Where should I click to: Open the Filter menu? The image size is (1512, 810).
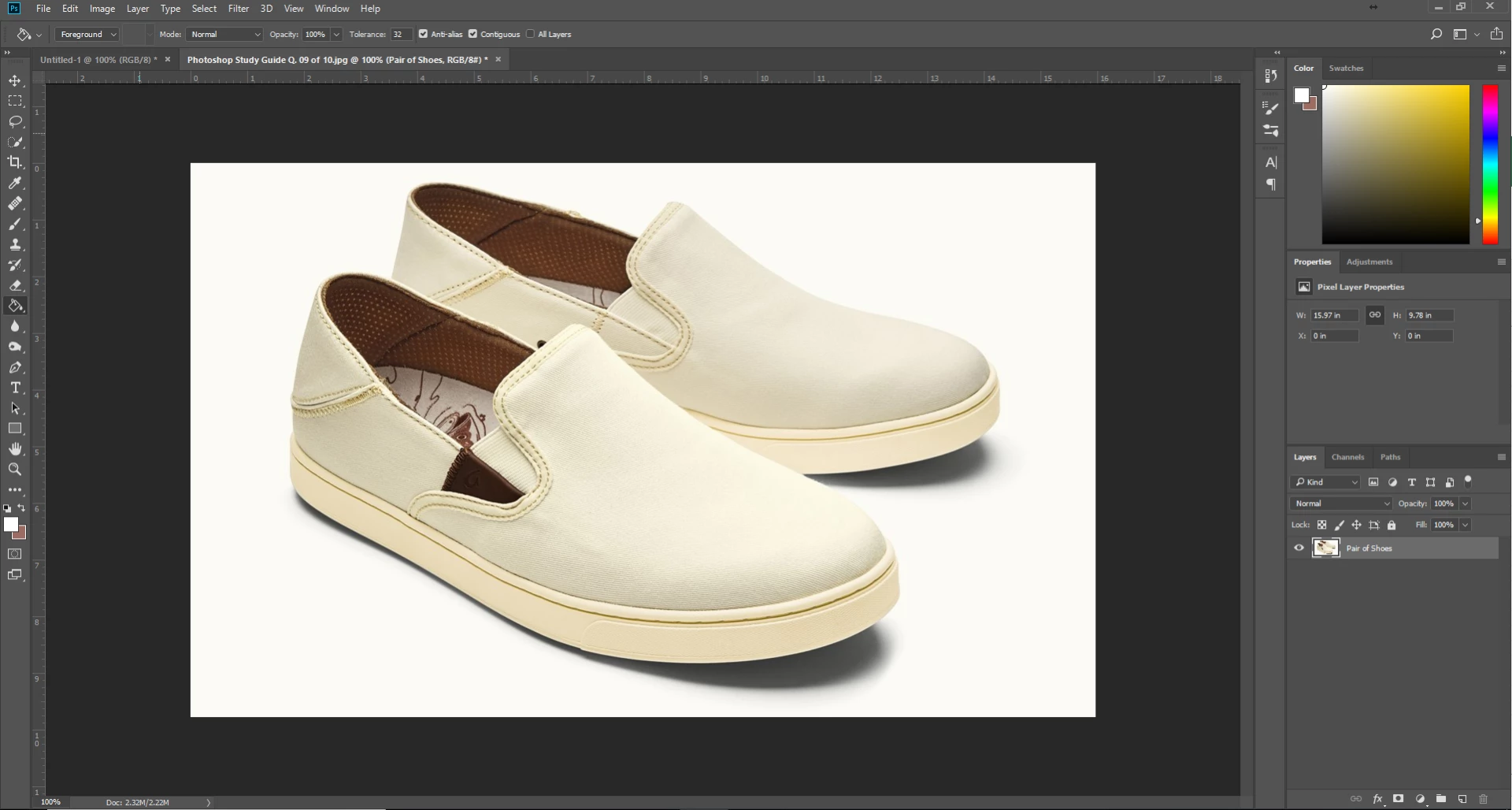(238, 9)
